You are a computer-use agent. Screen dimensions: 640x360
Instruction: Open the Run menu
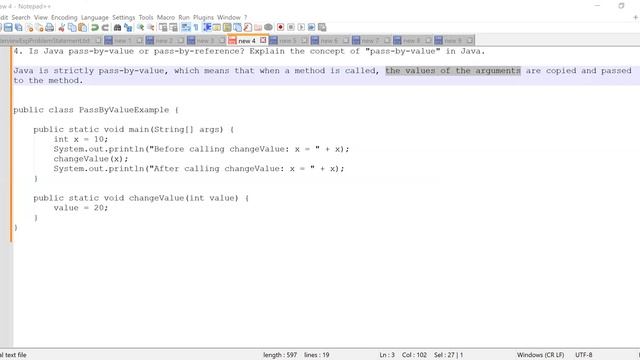(x=184, y=18)
